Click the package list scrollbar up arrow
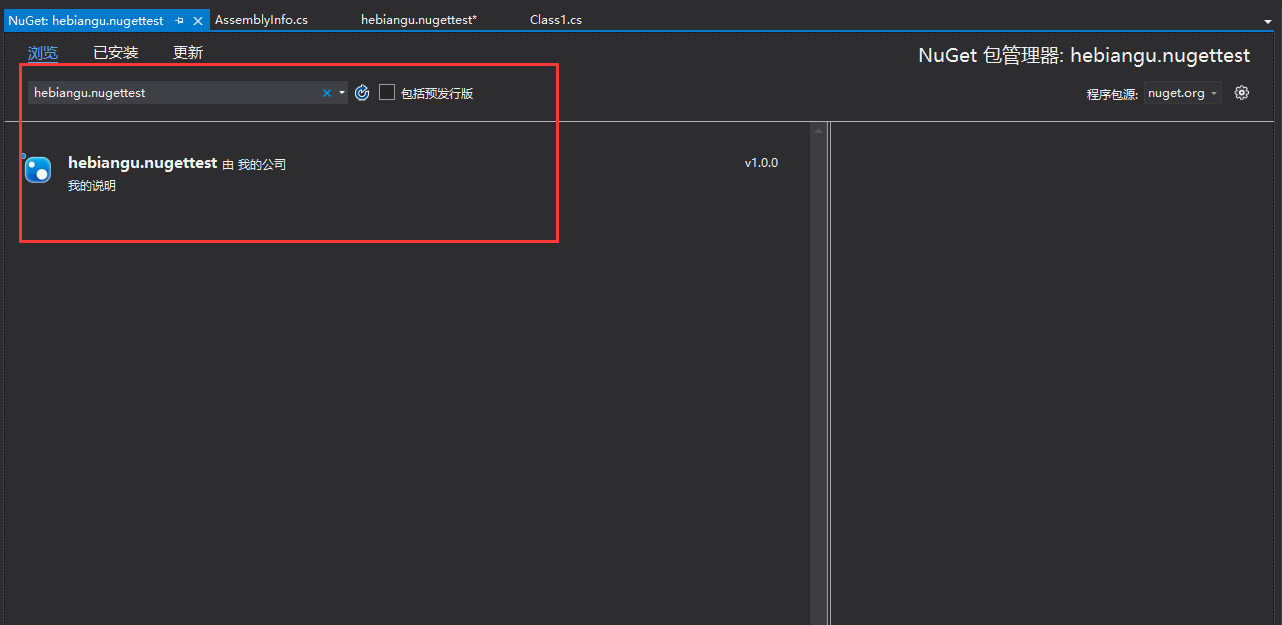The width and height of the screenshot is (1282, 625). click(818, 131)
